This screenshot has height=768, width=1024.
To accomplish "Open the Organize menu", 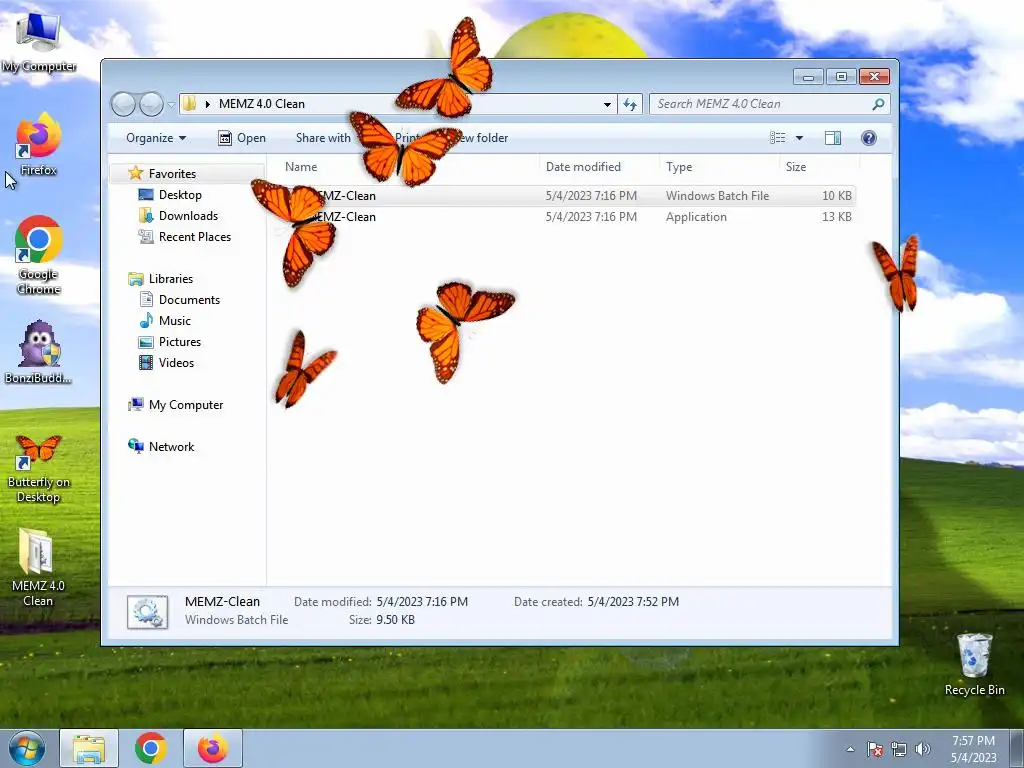I will point(156,138).
